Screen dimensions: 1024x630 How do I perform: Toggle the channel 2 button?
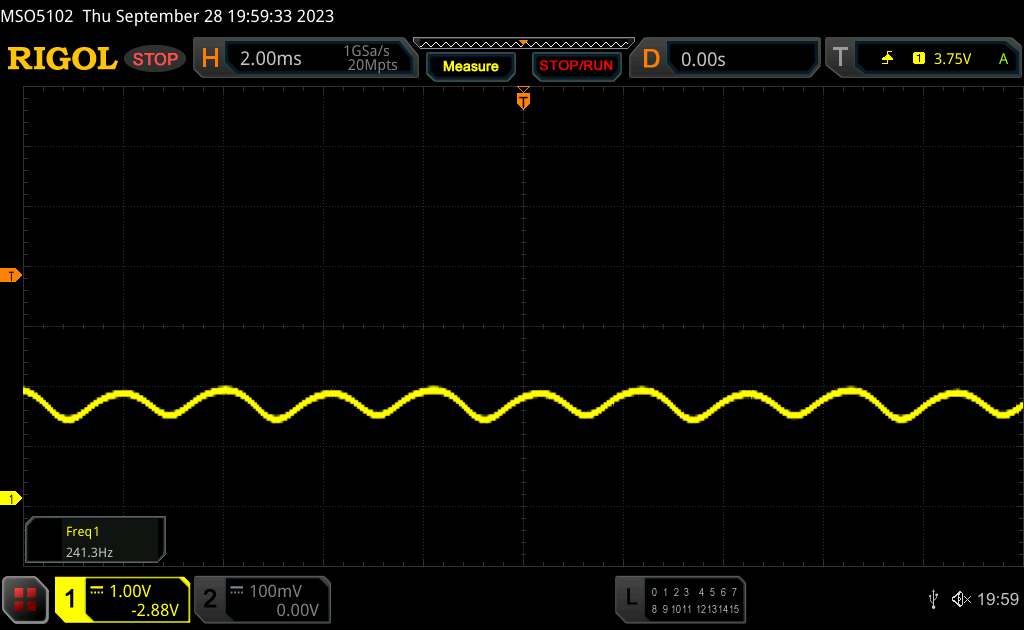pos(210,599)
